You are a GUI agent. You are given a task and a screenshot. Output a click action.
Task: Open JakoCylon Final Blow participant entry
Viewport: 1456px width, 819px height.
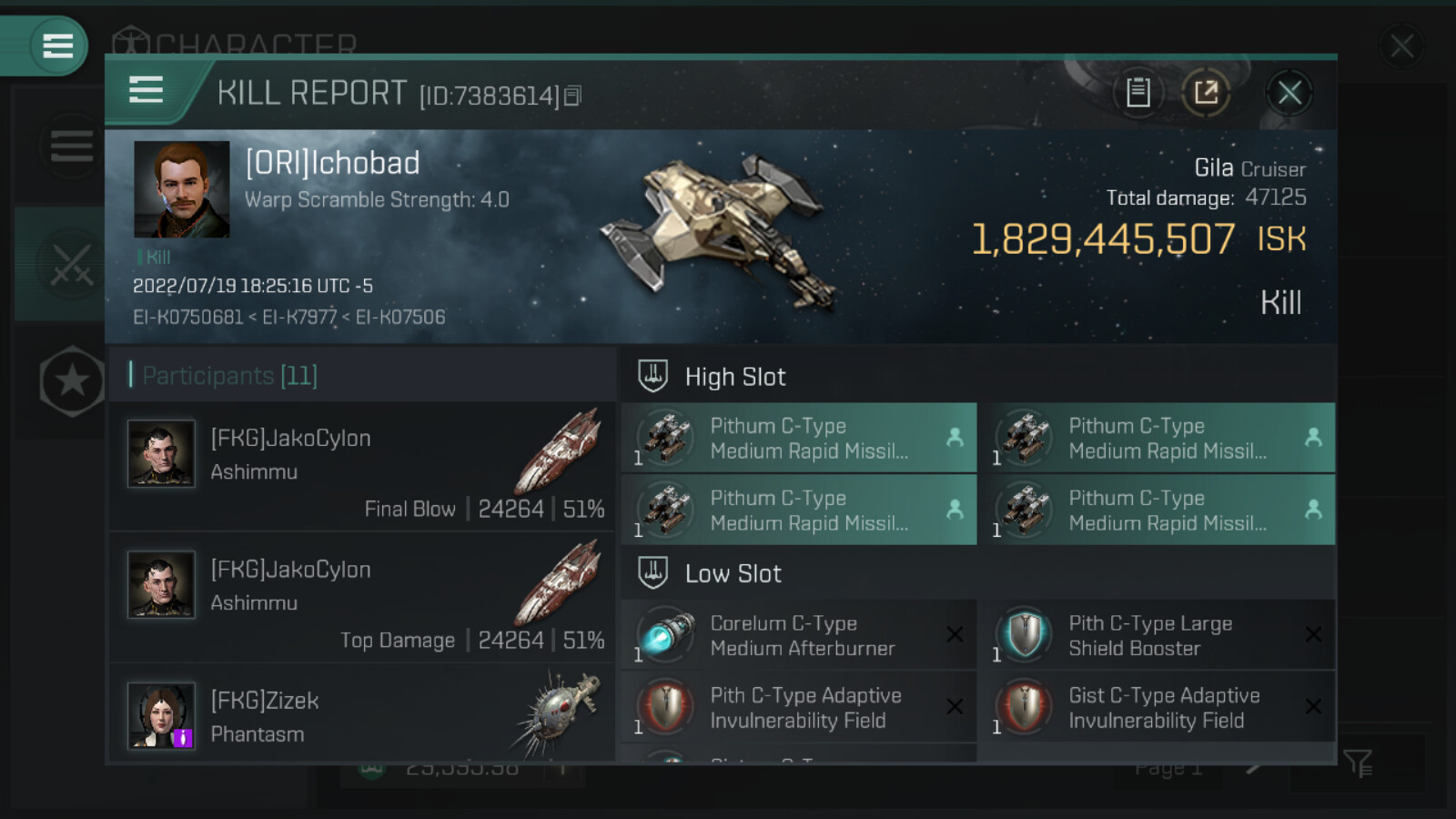coord(362,467)
